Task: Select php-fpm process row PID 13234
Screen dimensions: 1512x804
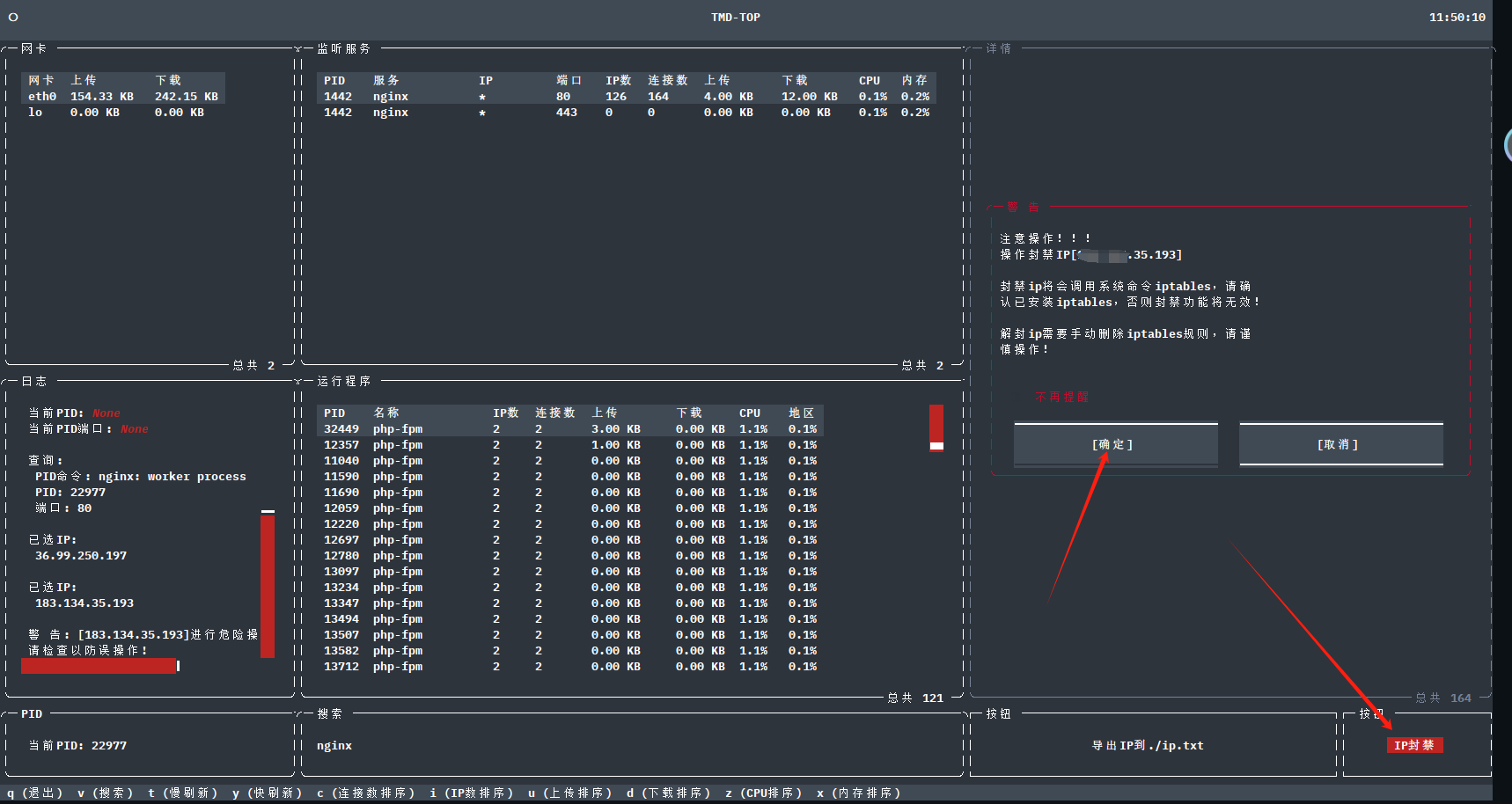Action: click(x=570, y=588)
